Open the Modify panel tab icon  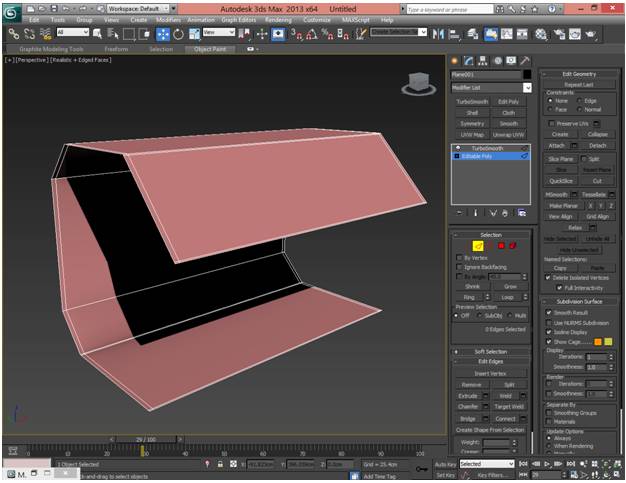pos(469,61)
